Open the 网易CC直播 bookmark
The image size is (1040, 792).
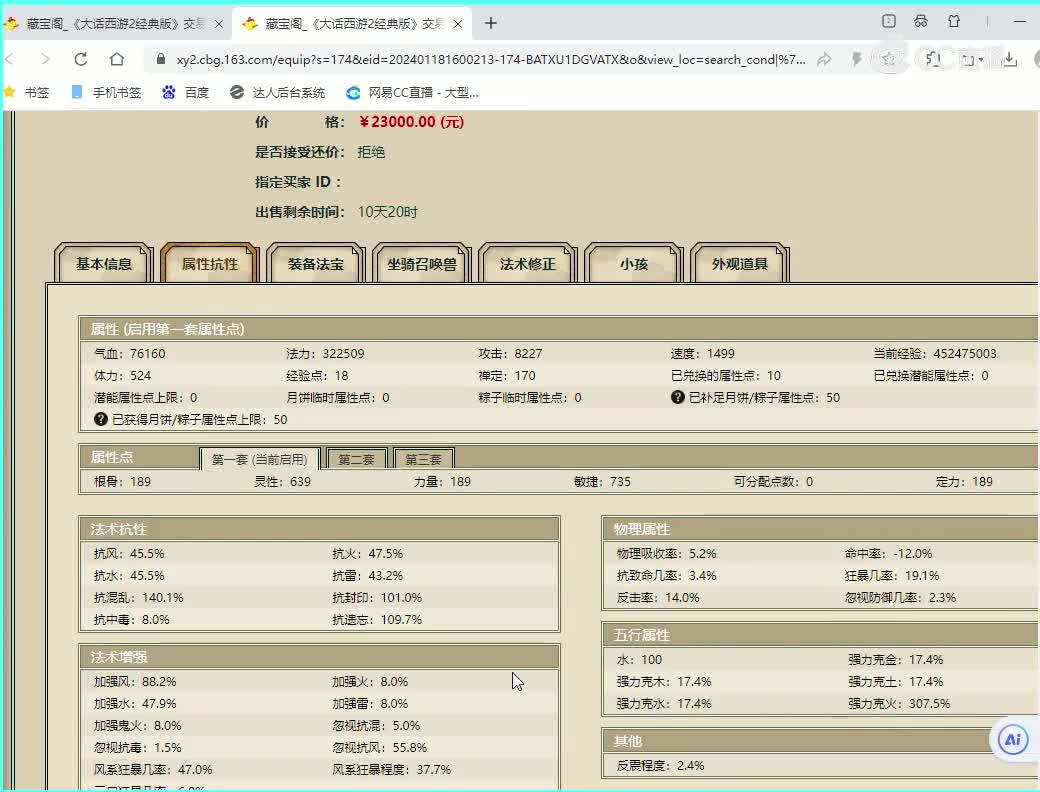click(x=413, y=92)
